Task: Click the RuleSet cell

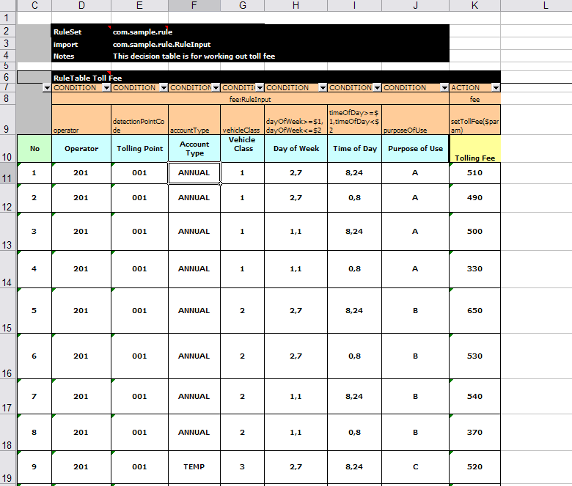Action: click(x=81, y=32)
